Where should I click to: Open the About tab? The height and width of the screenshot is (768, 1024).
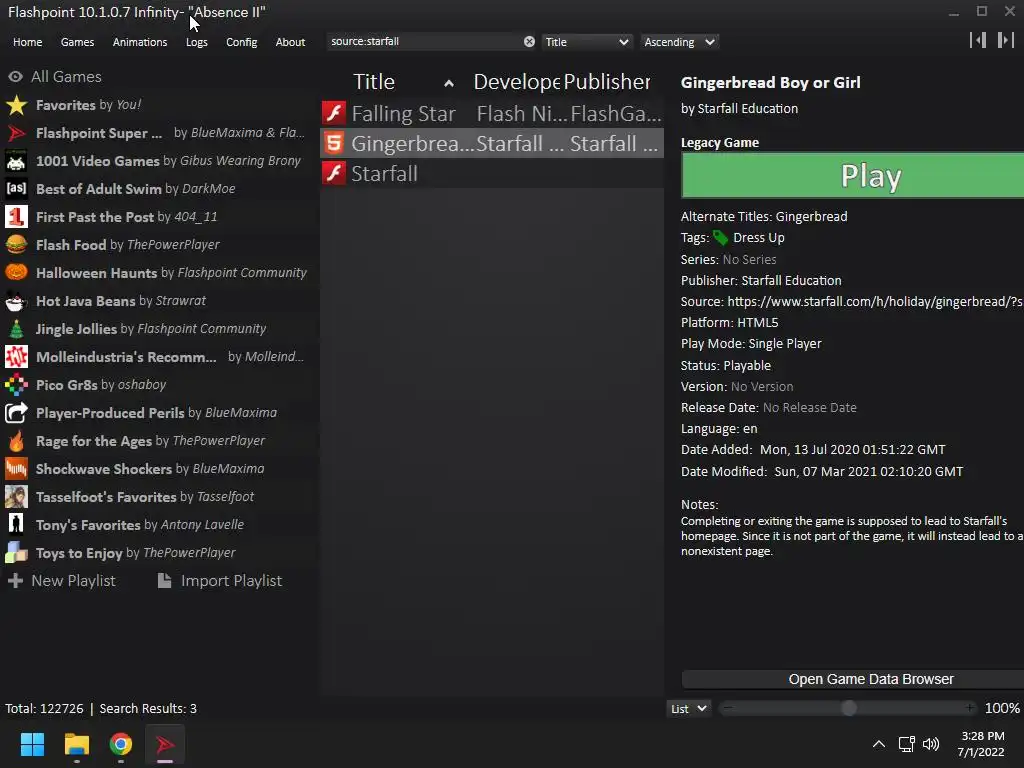[x=290, y=42]
